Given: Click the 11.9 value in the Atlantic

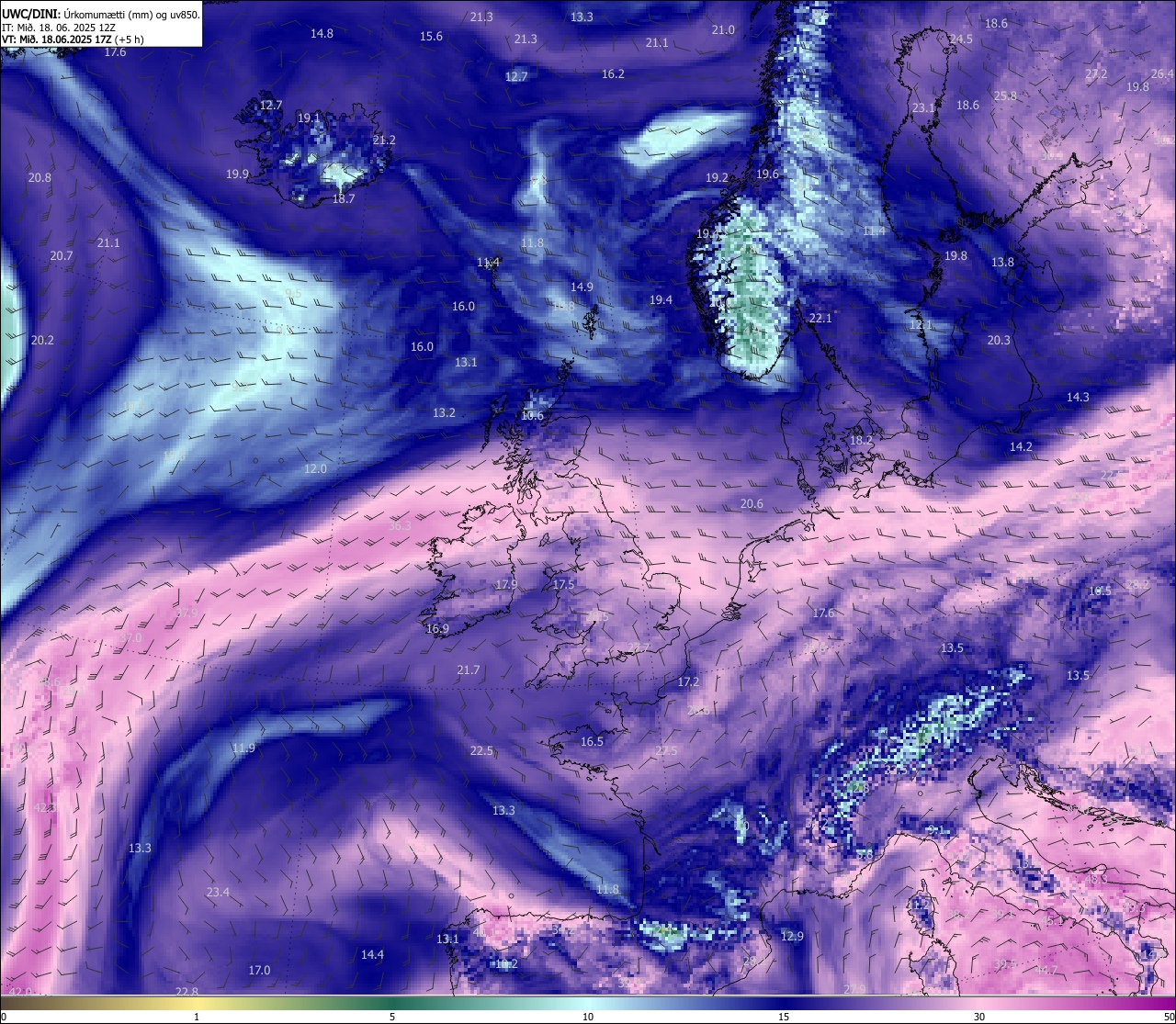Looking at the screenshot, I should point(243,748).
